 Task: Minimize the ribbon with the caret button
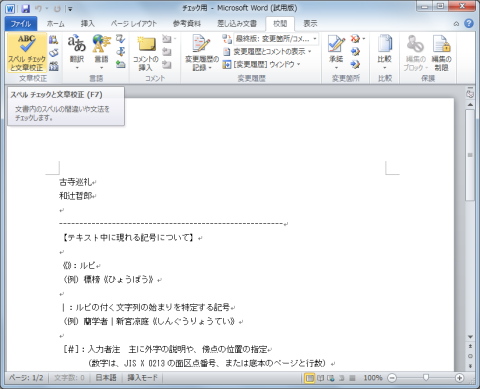[x=456, y=24]
